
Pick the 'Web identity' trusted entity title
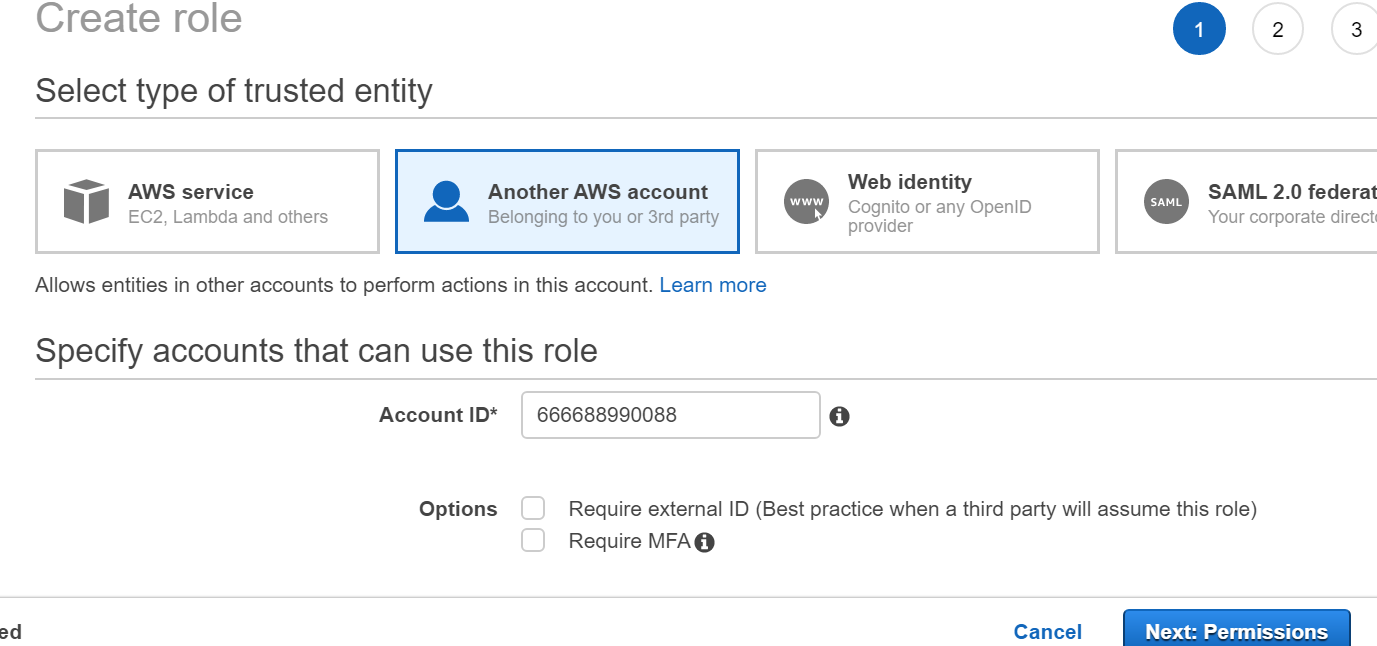909,182
